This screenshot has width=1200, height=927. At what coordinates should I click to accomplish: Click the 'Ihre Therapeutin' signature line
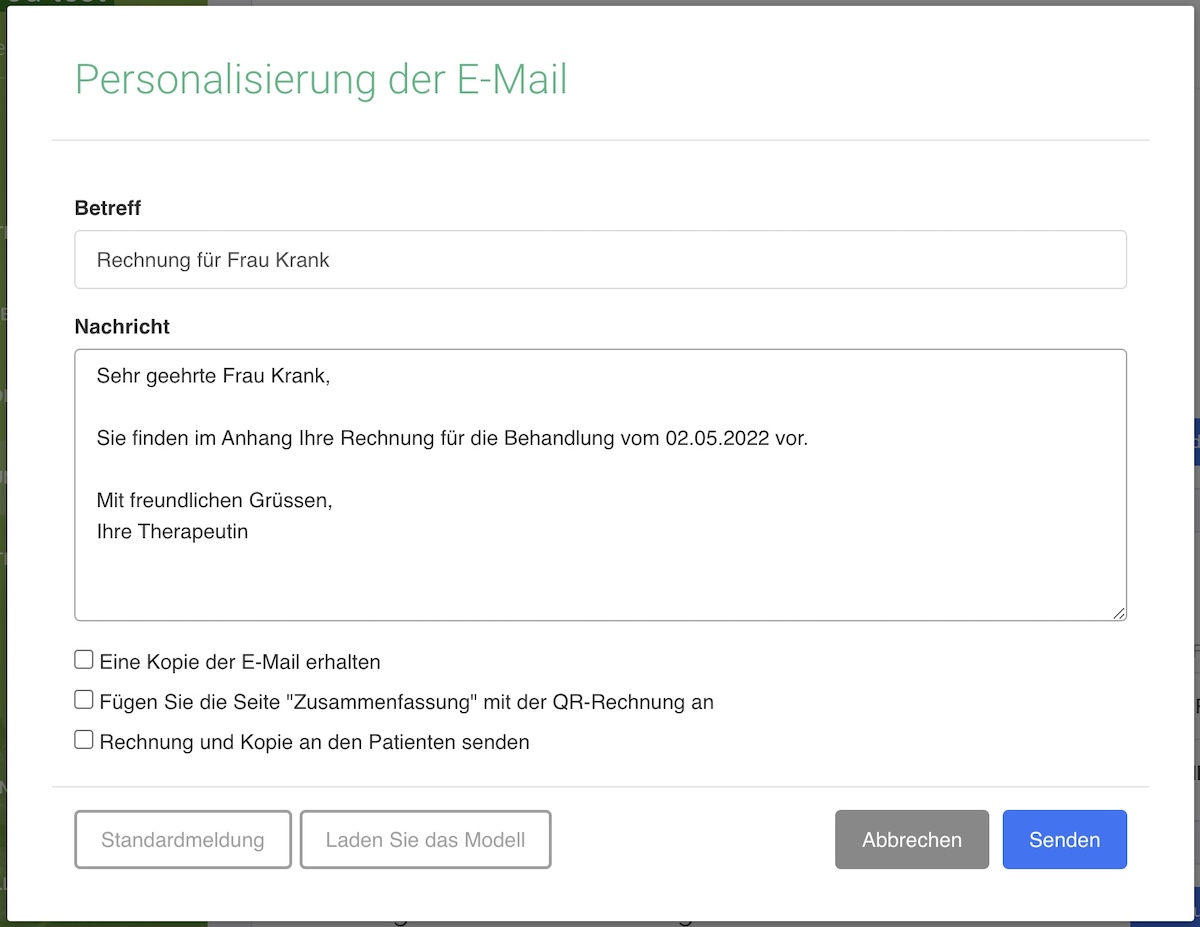coord(172,532)
